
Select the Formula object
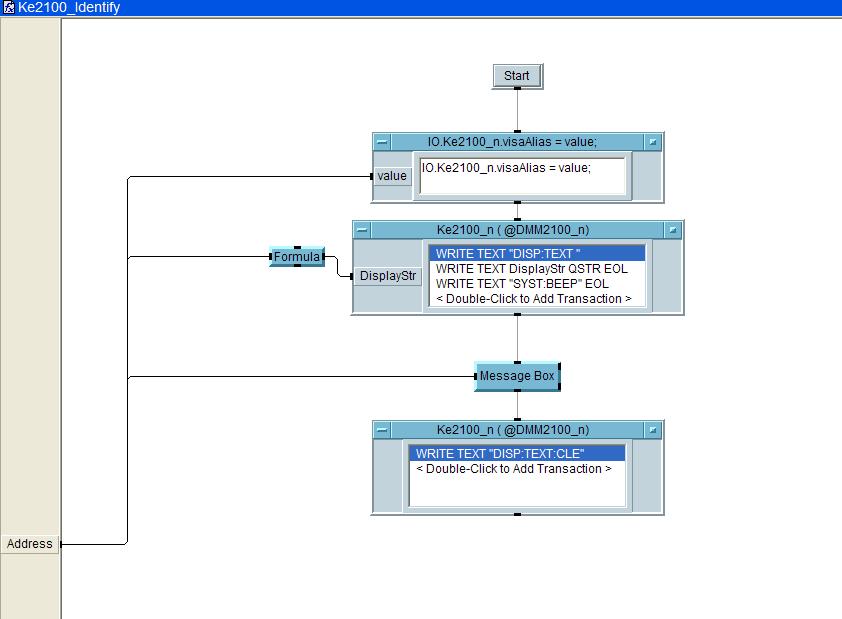tap(297, 257)
